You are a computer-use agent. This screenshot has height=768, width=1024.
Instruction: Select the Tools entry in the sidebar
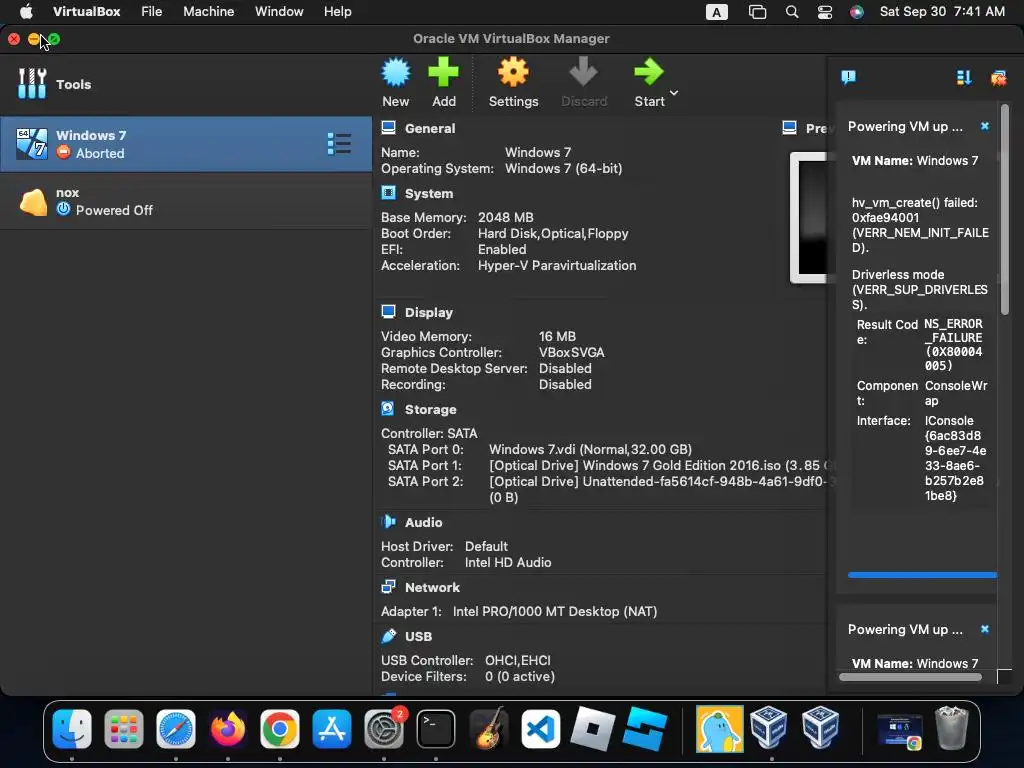(186, 84)
